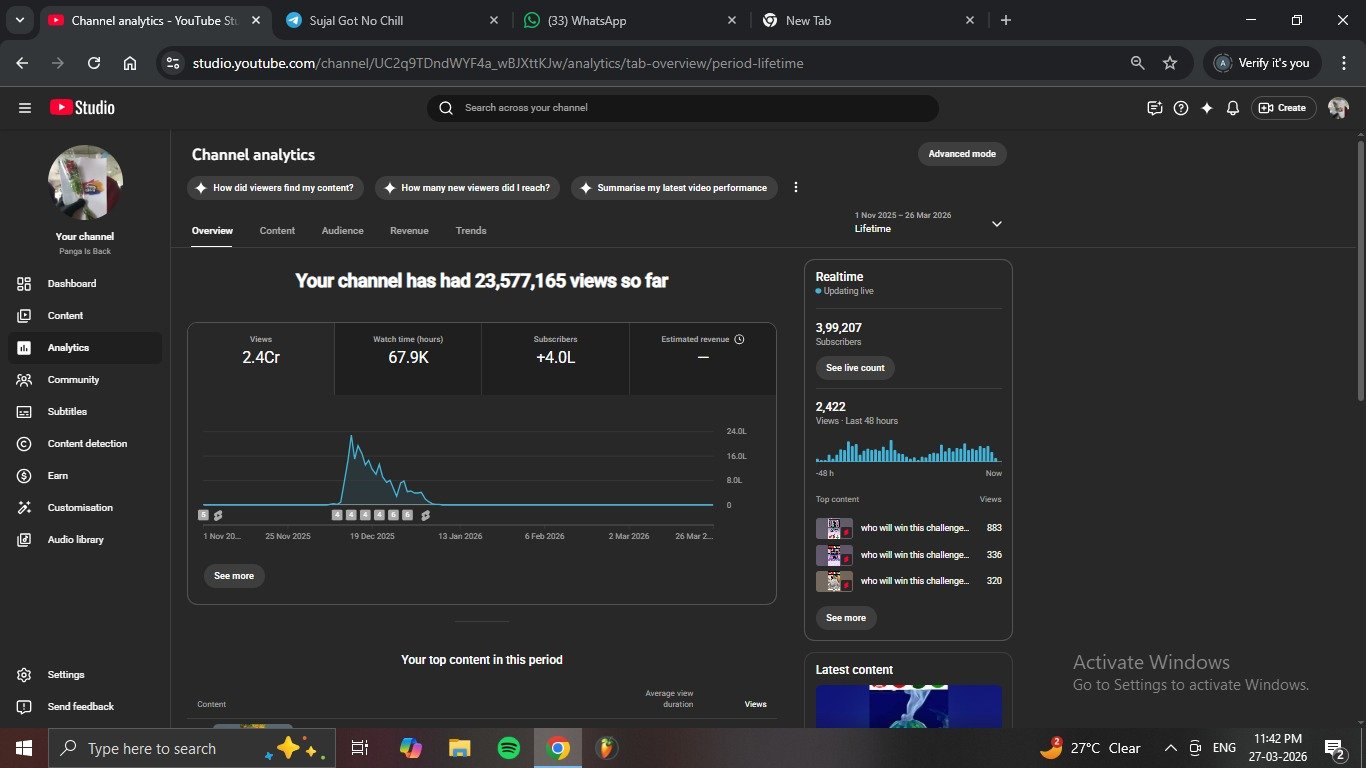1366x768 pixels.
Task: Click the Advanced mode button
Action: 961,154
